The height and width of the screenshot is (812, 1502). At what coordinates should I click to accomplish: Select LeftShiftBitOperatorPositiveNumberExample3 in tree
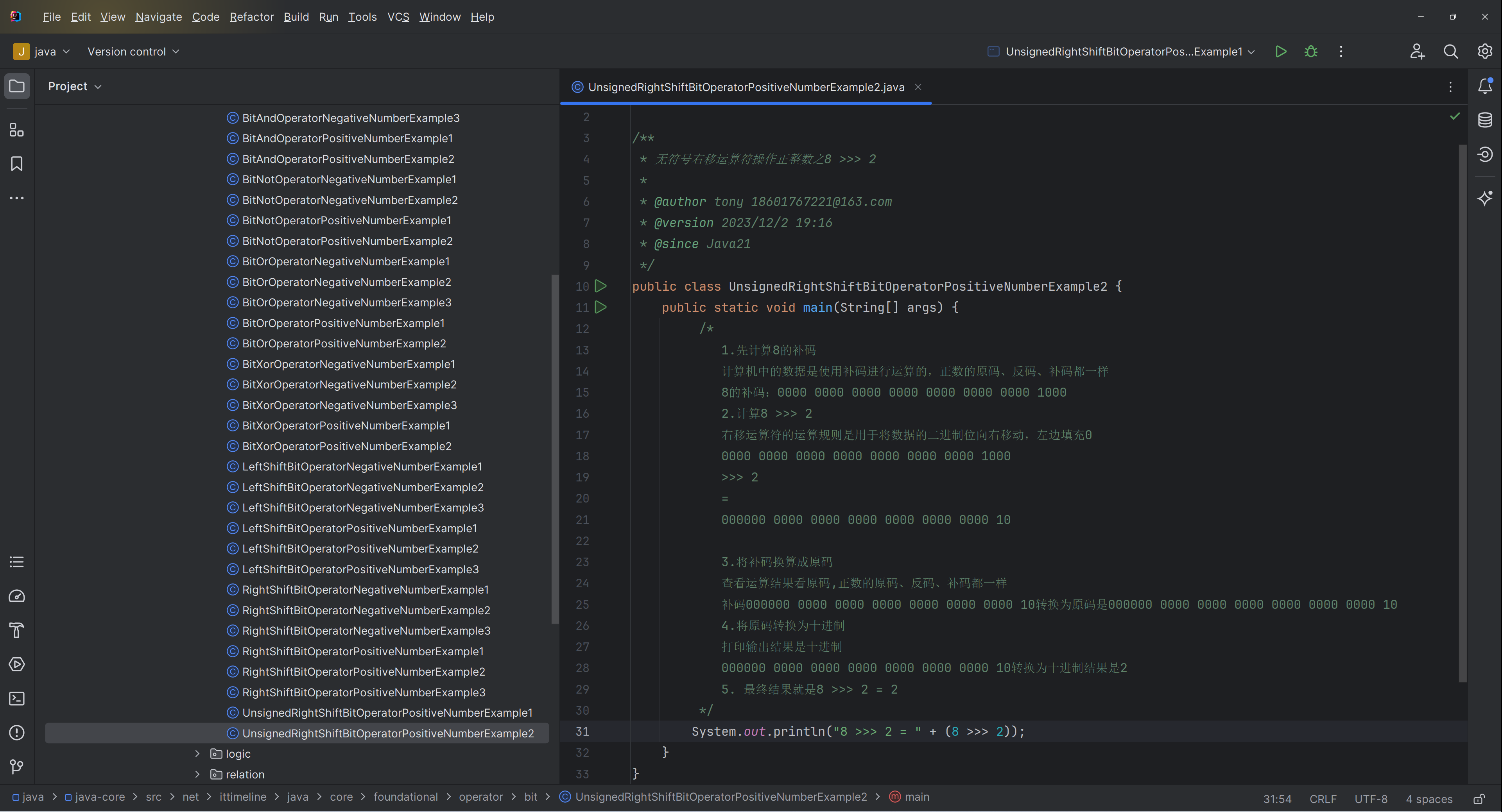click(x=360, y=569)
